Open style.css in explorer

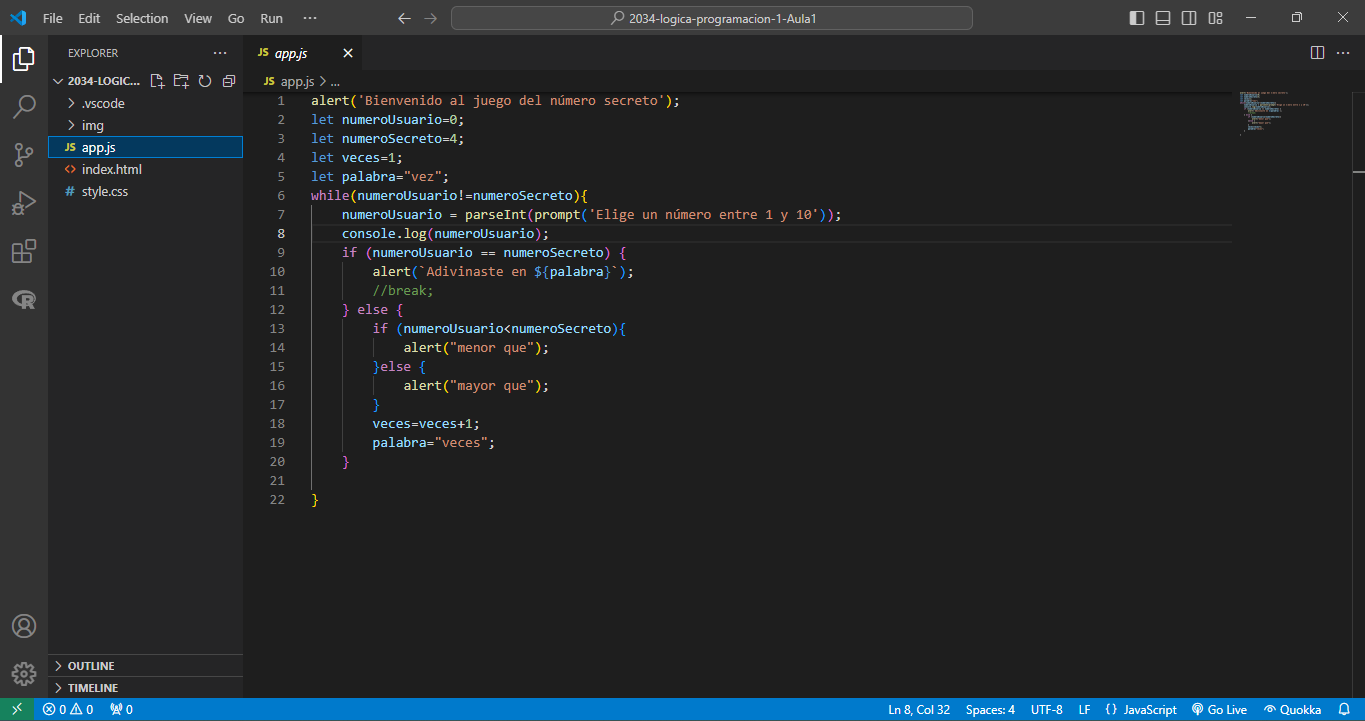(x=145, y=191)
